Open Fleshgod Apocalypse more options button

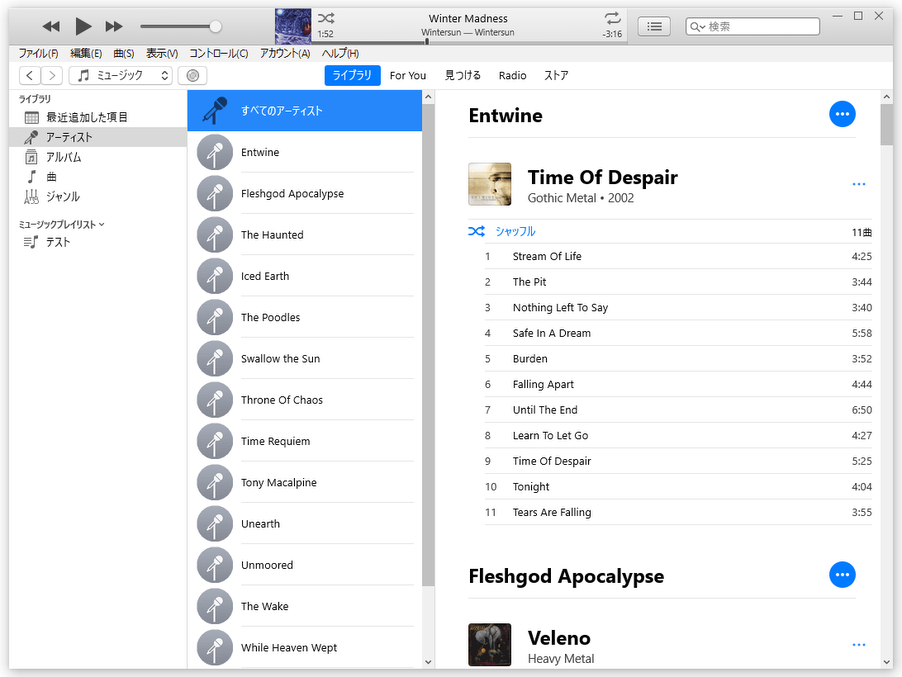click(x=842, y=575)
